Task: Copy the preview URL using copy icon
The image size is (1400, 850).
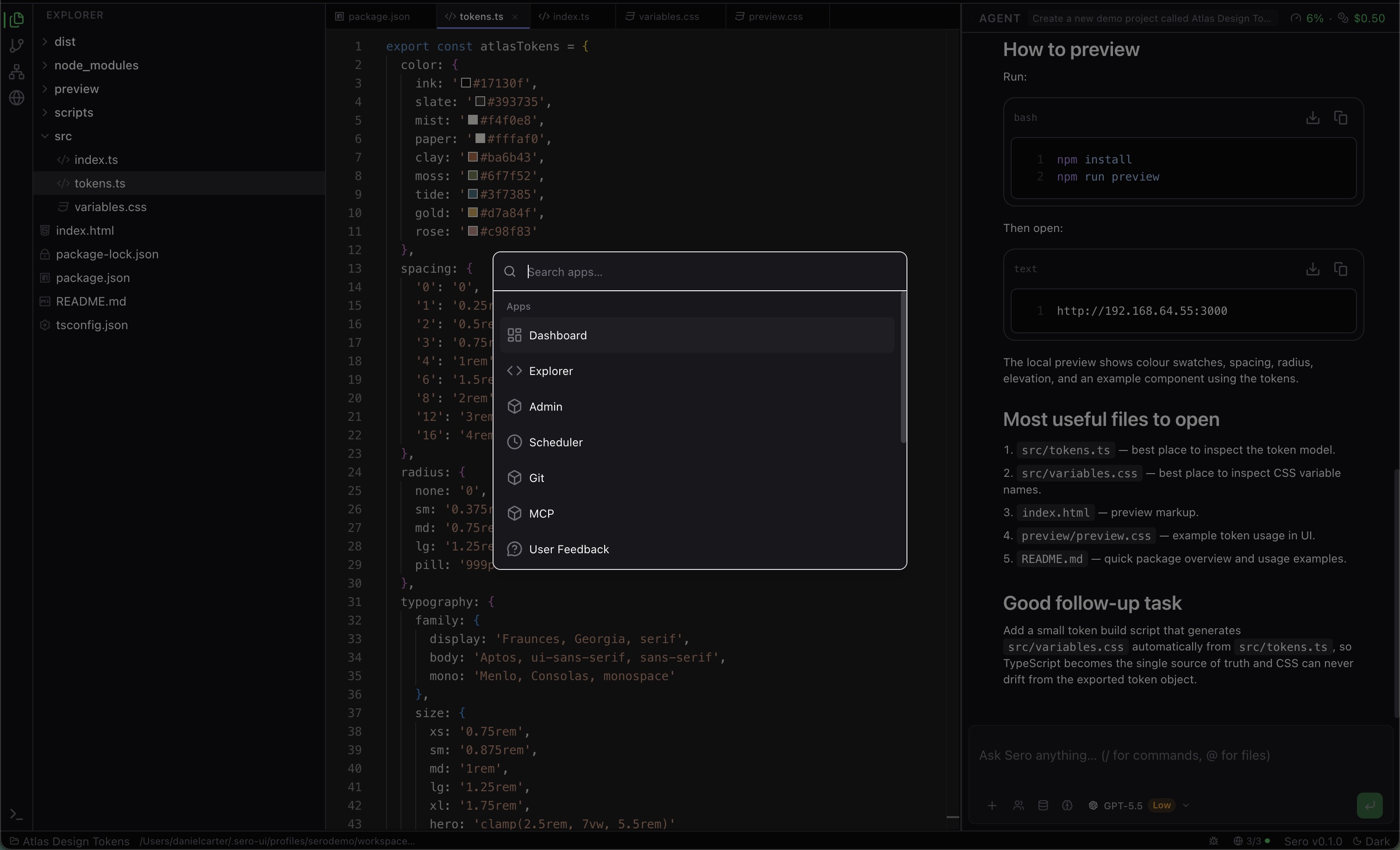Action: point(1342,269)
